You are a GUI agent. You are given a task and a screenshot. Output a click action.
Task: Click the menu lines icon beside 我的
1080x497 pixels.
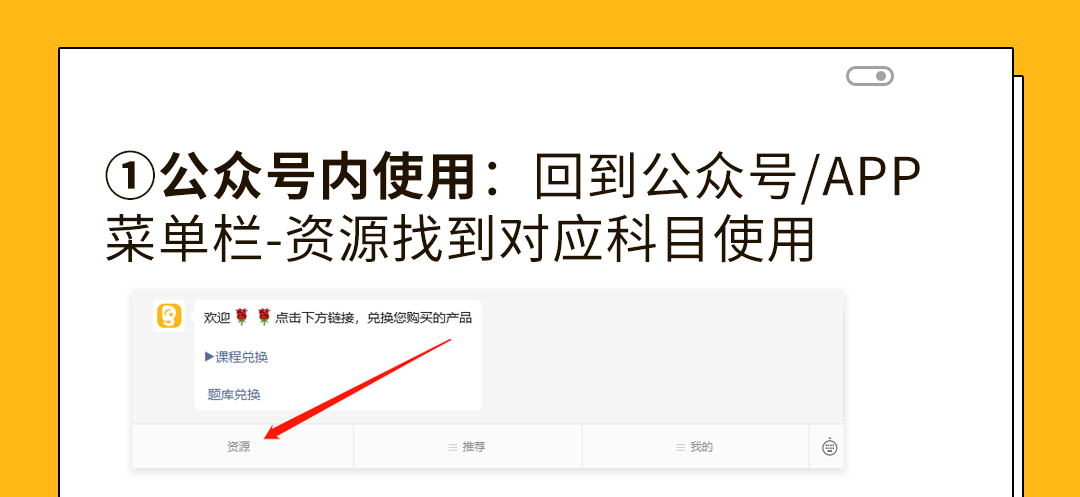click(680, 448)
